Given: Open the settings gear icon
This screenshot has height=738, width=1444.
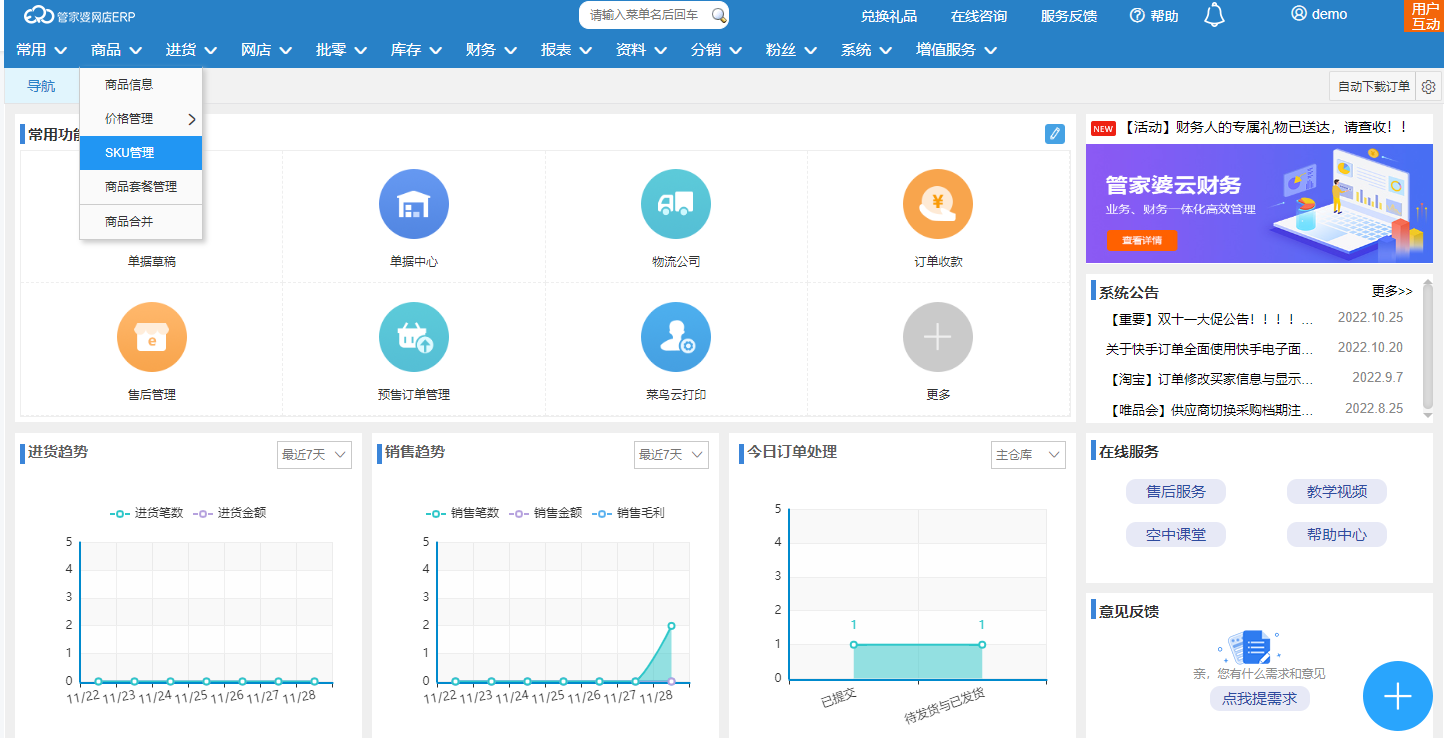Looking at the screenshot, I should point(1428,87).
